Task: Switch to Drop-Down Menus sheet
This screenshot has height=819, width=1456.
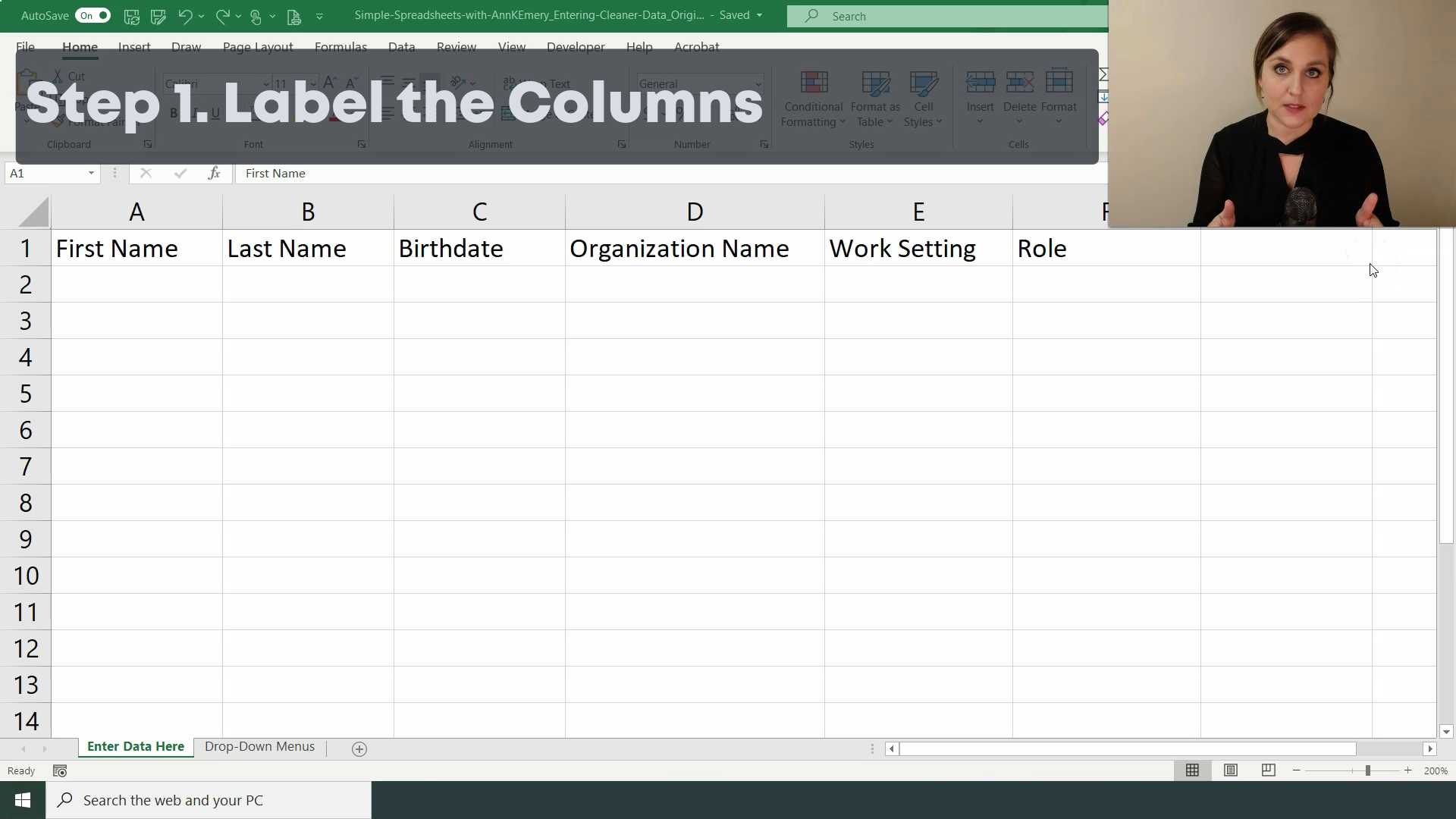Action: 260,746
